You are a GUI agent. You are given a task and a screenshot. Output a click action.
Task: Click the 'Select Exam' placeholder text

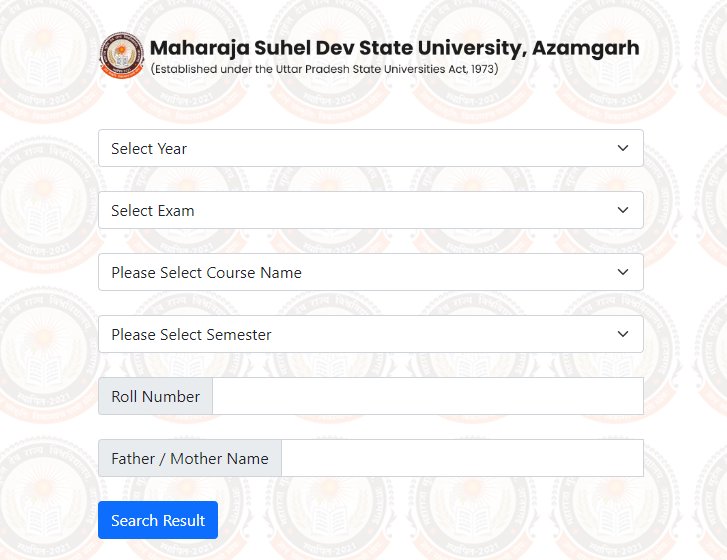[153, 211]
